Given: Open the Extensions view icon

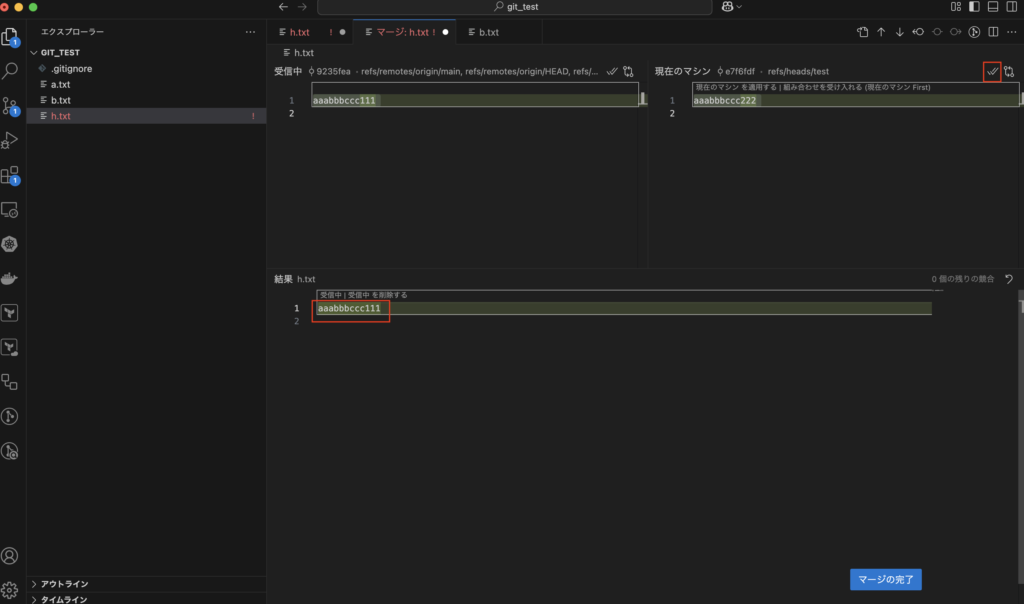Looking at the screenshot, I should [x=10, y=175].
